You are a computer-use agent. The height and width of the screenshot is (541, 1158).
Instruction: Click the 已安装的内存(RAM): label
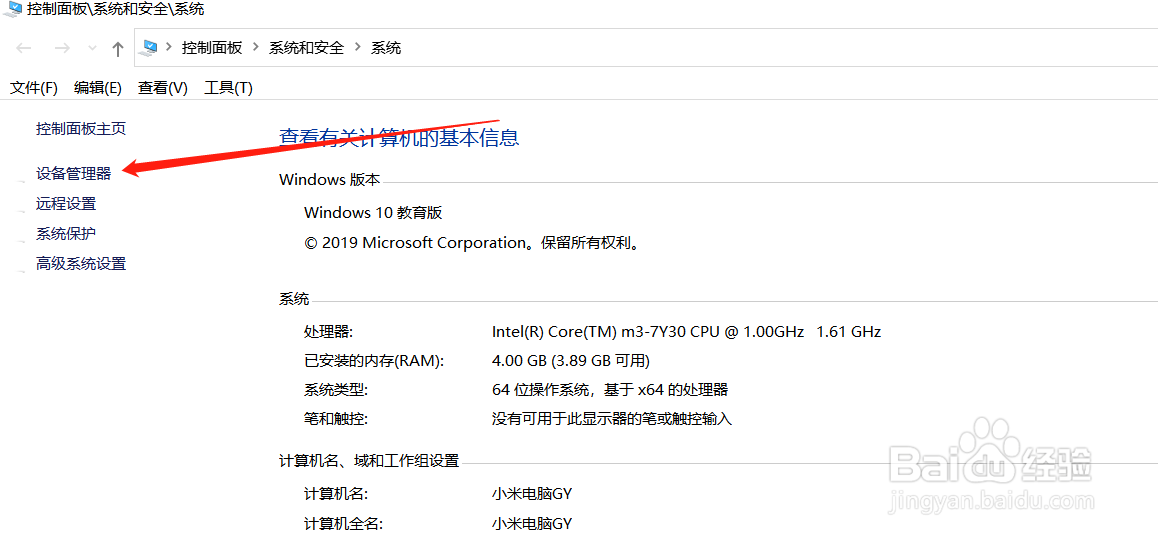point(374,361)
